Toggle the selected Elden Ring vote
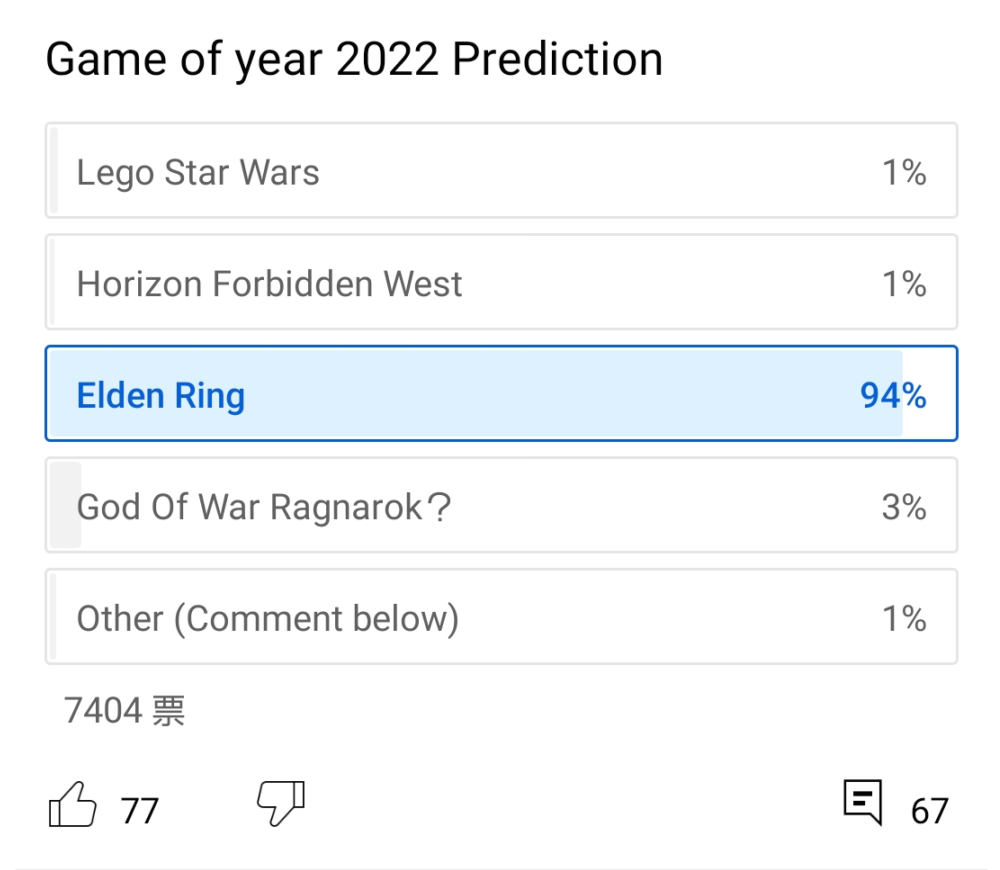The image size is (1000, 870). pos(501,394)
